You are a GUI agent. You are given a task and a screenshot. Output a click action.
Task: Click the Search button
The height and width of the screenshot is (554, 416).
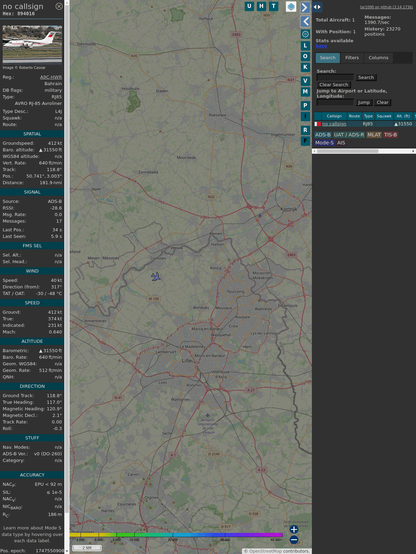tap(366, 77)
